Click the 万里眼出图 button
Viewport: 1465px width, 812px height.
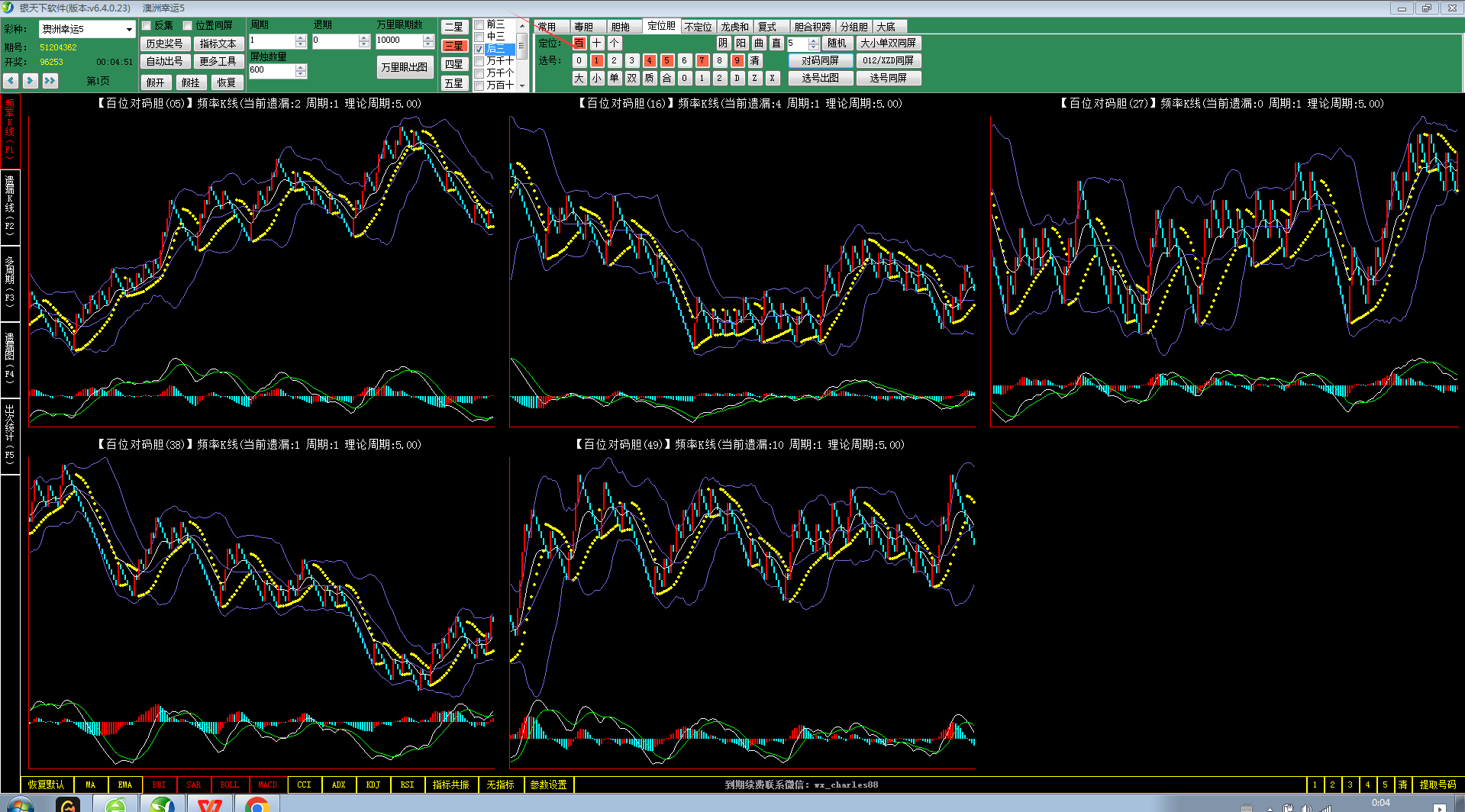click(x=405, y=67)
